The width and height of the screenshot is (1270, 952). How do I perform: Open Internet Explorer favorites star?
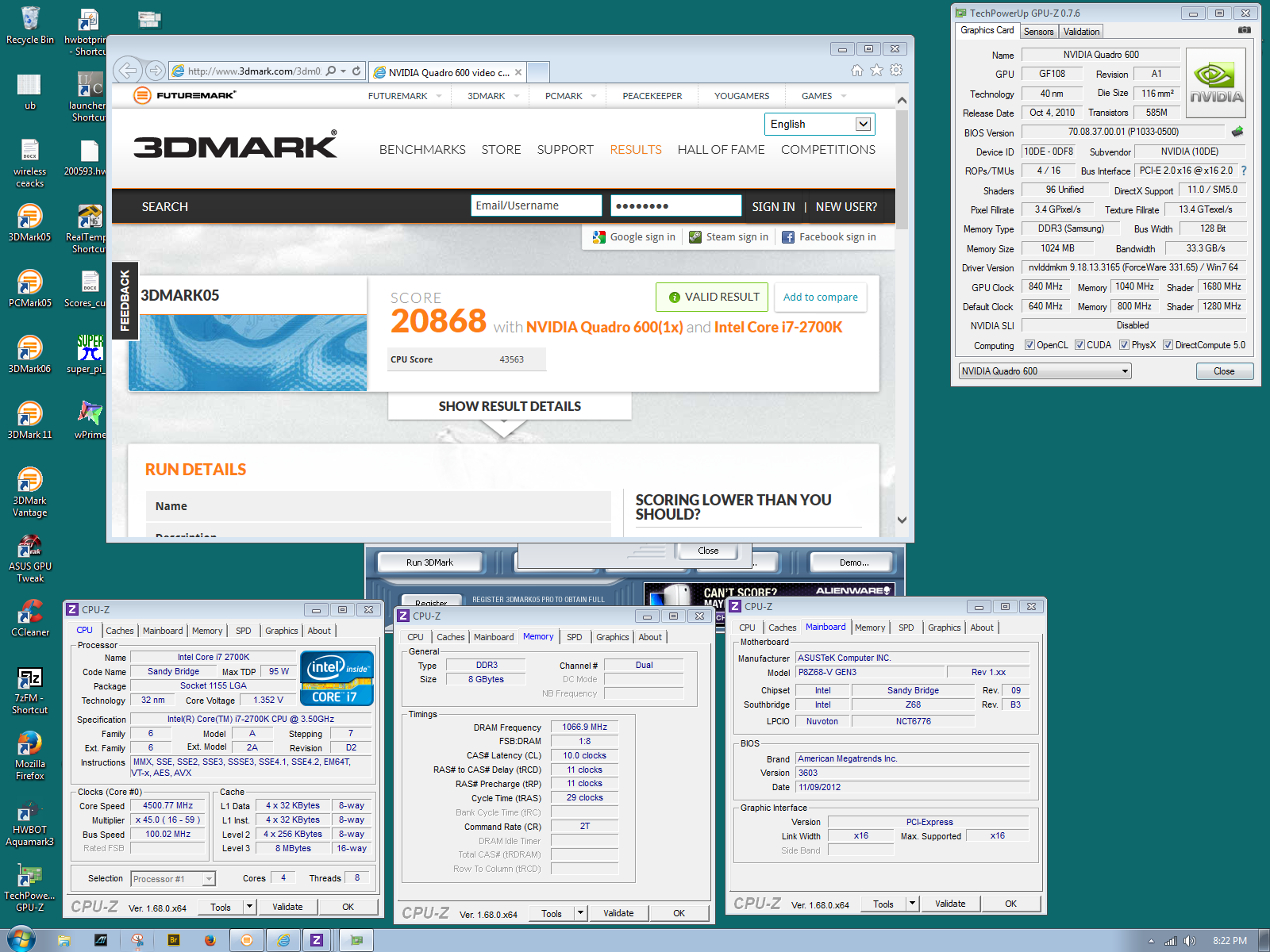coord(876,70)
